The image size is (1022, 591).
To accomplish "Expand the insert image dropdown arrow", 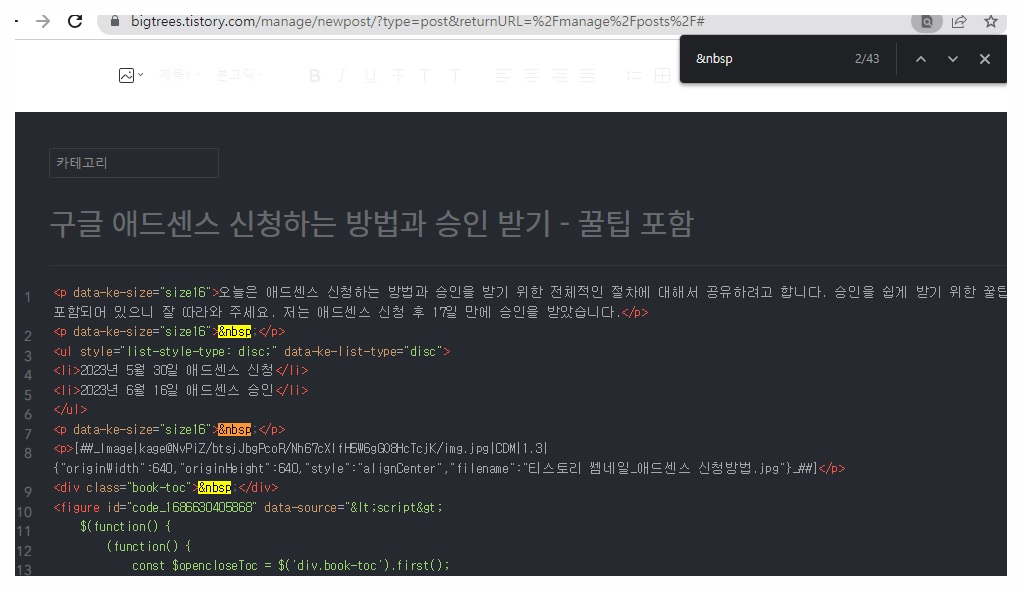I will 140,75.
